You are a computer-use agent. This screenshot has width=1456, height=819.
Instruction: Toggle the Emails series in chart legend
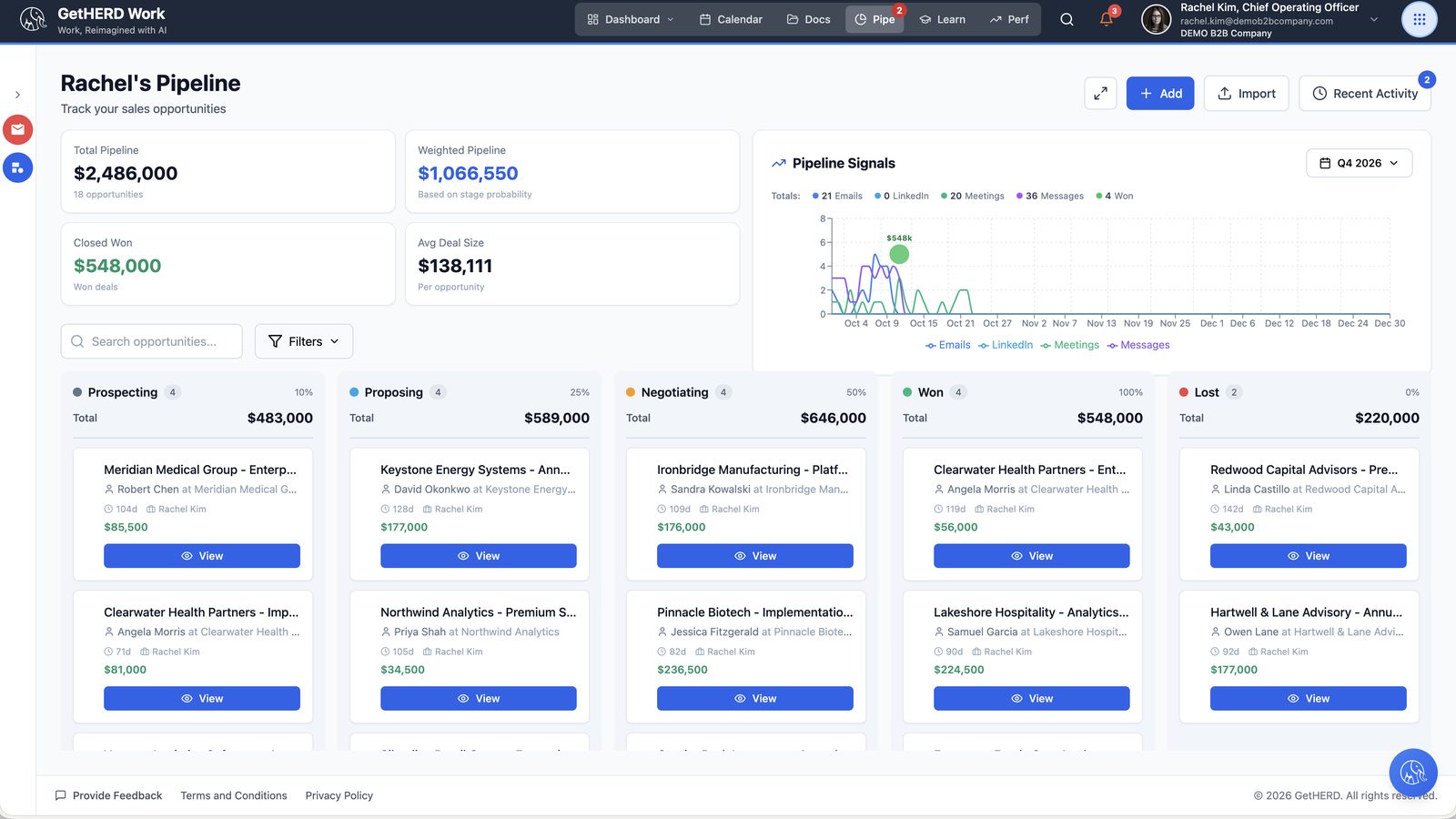tap(947, 345)
